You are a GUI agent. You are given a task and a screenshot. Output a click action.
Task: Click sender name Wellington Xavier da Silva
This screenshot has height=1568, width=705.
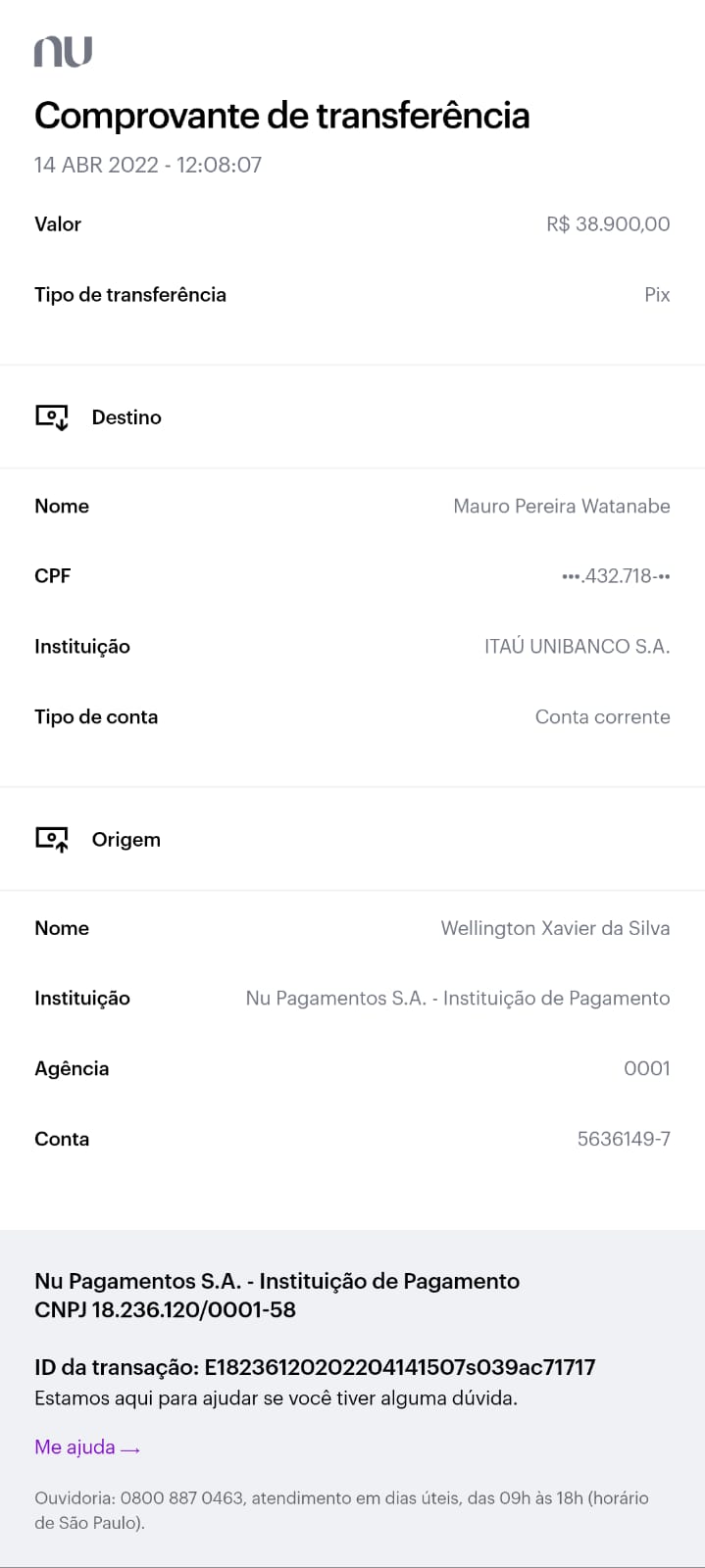point(555,928)
